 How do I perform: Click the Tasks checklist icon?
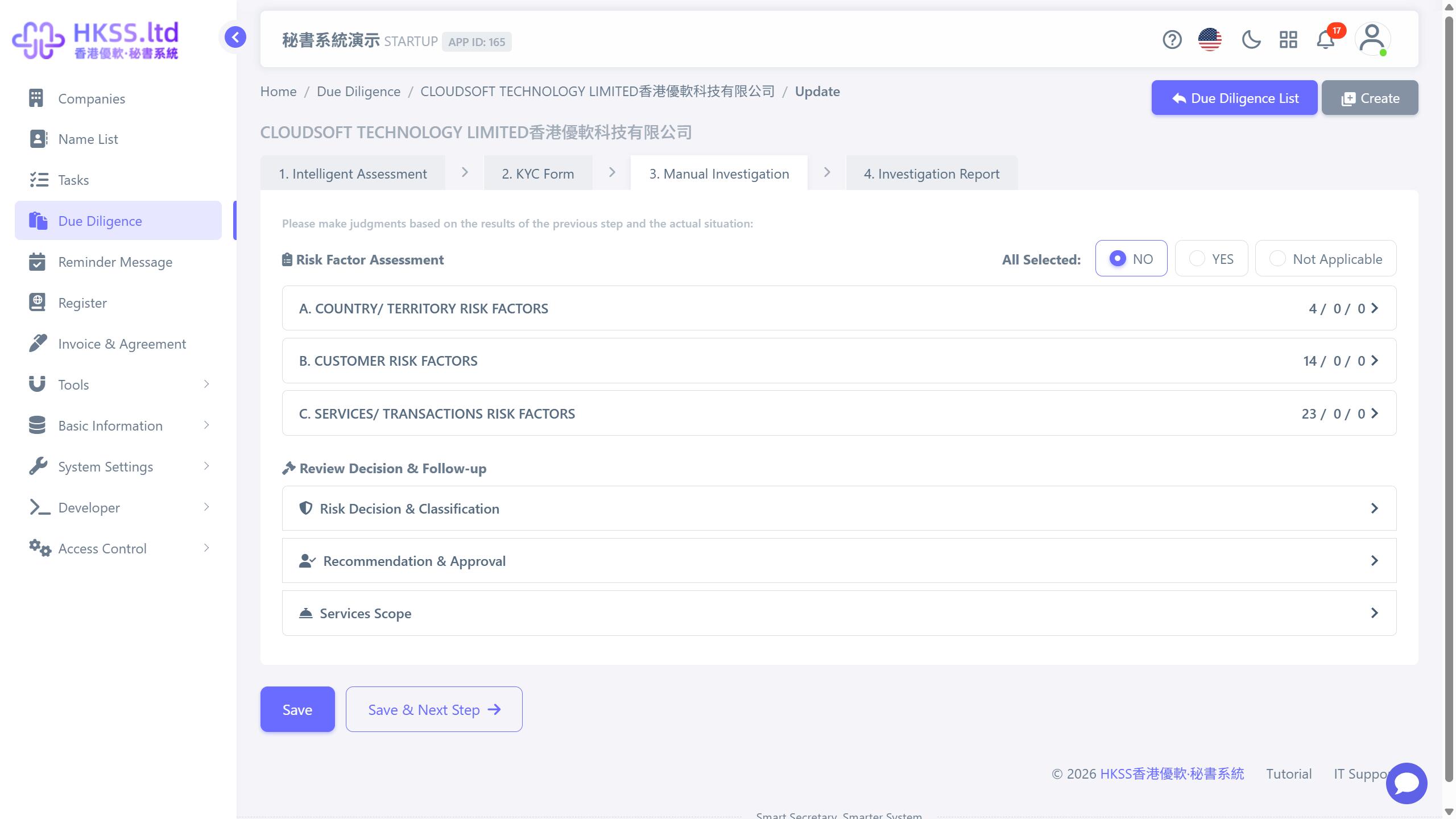[39, 180]
